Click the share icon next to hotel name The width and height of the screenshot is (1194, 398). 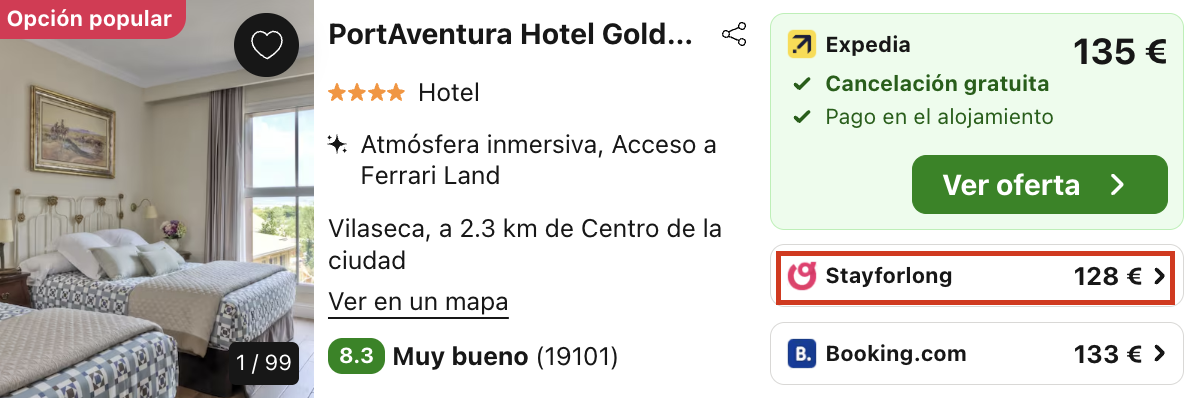pos(734,35)
